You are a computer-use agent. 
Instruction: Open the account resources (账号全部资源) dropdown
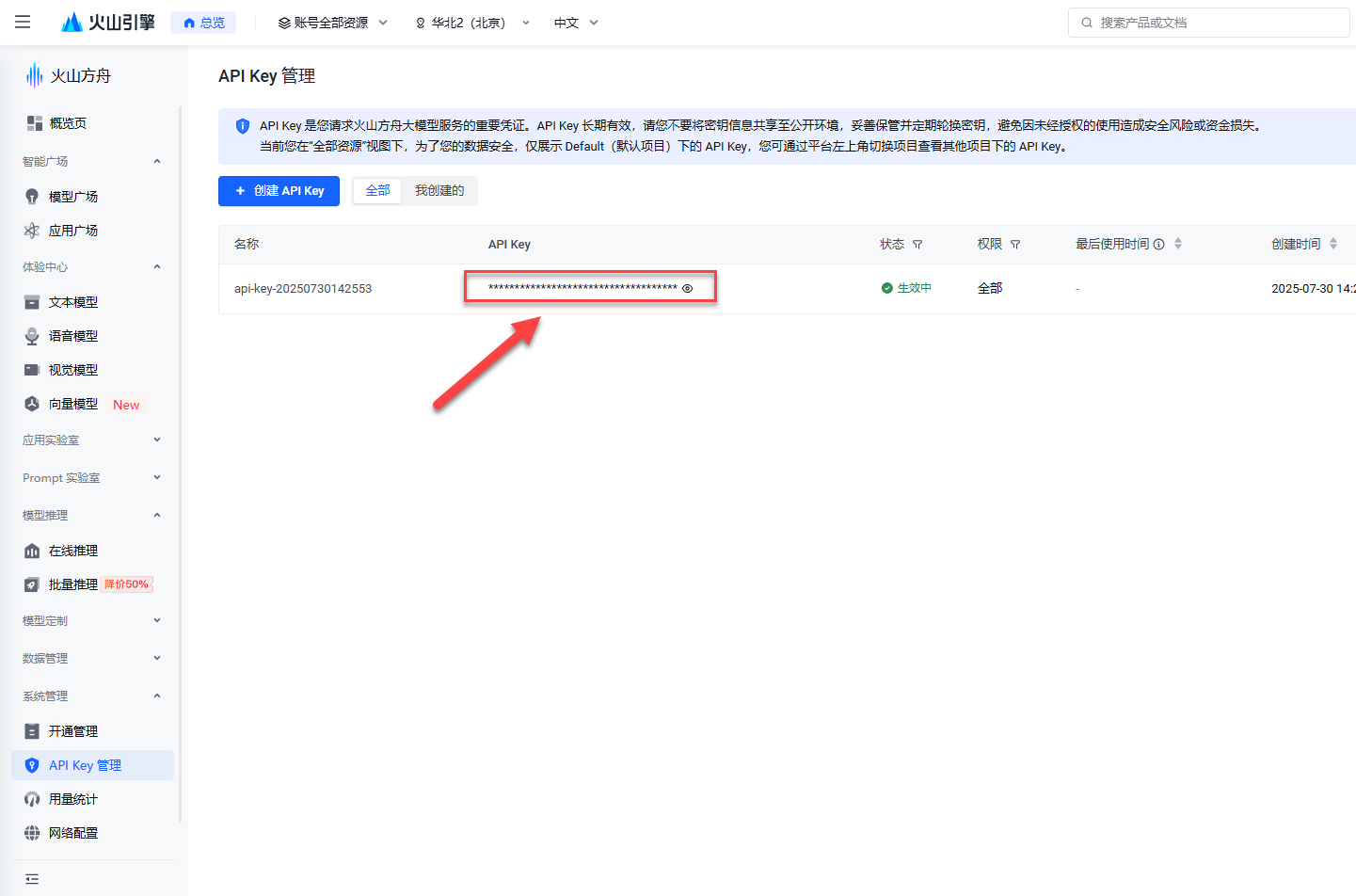point(332,23)
